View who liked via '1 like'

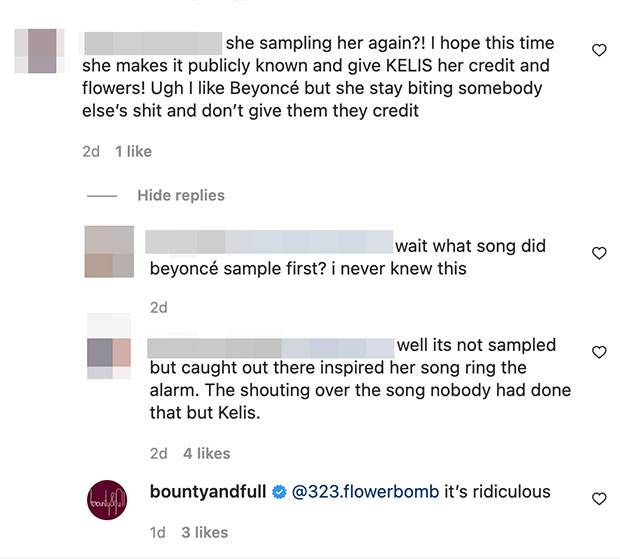coord(133,151)
